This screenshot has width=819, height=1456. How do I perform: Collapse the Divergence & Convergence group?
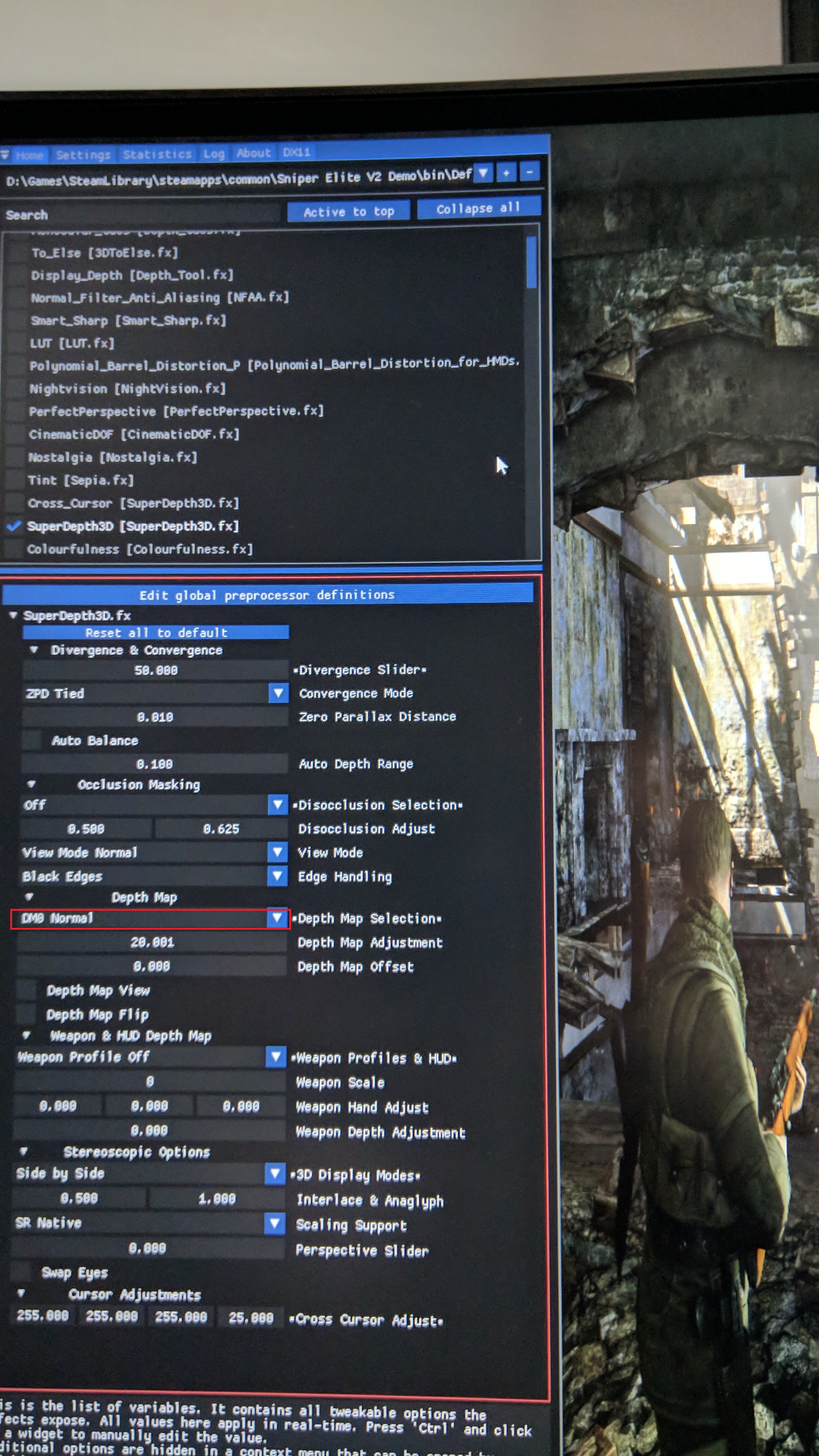tap(34, 650)
